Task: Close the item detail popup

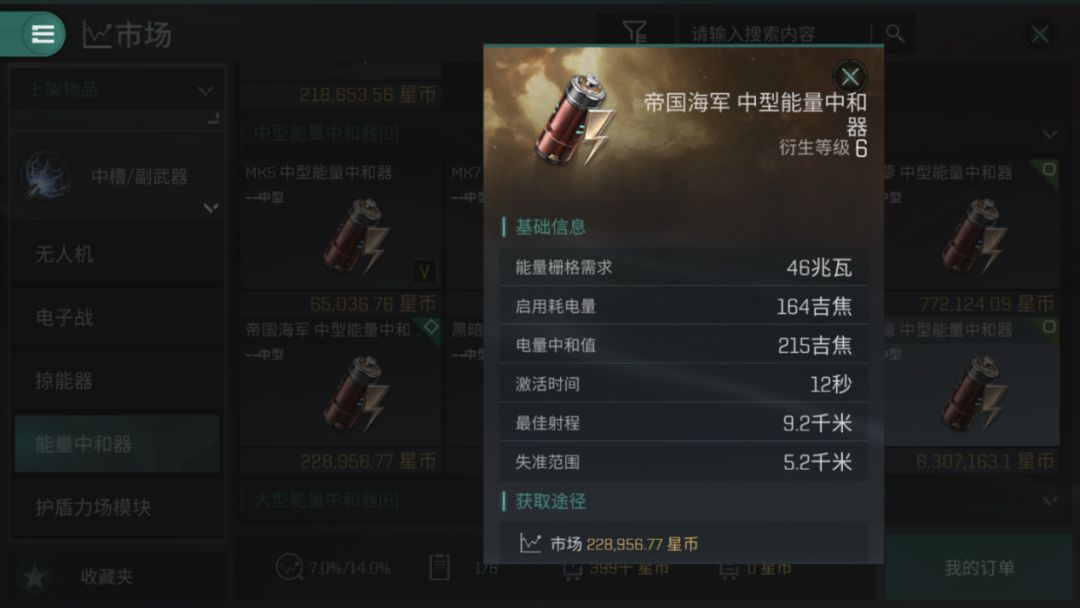Action: 850,76
